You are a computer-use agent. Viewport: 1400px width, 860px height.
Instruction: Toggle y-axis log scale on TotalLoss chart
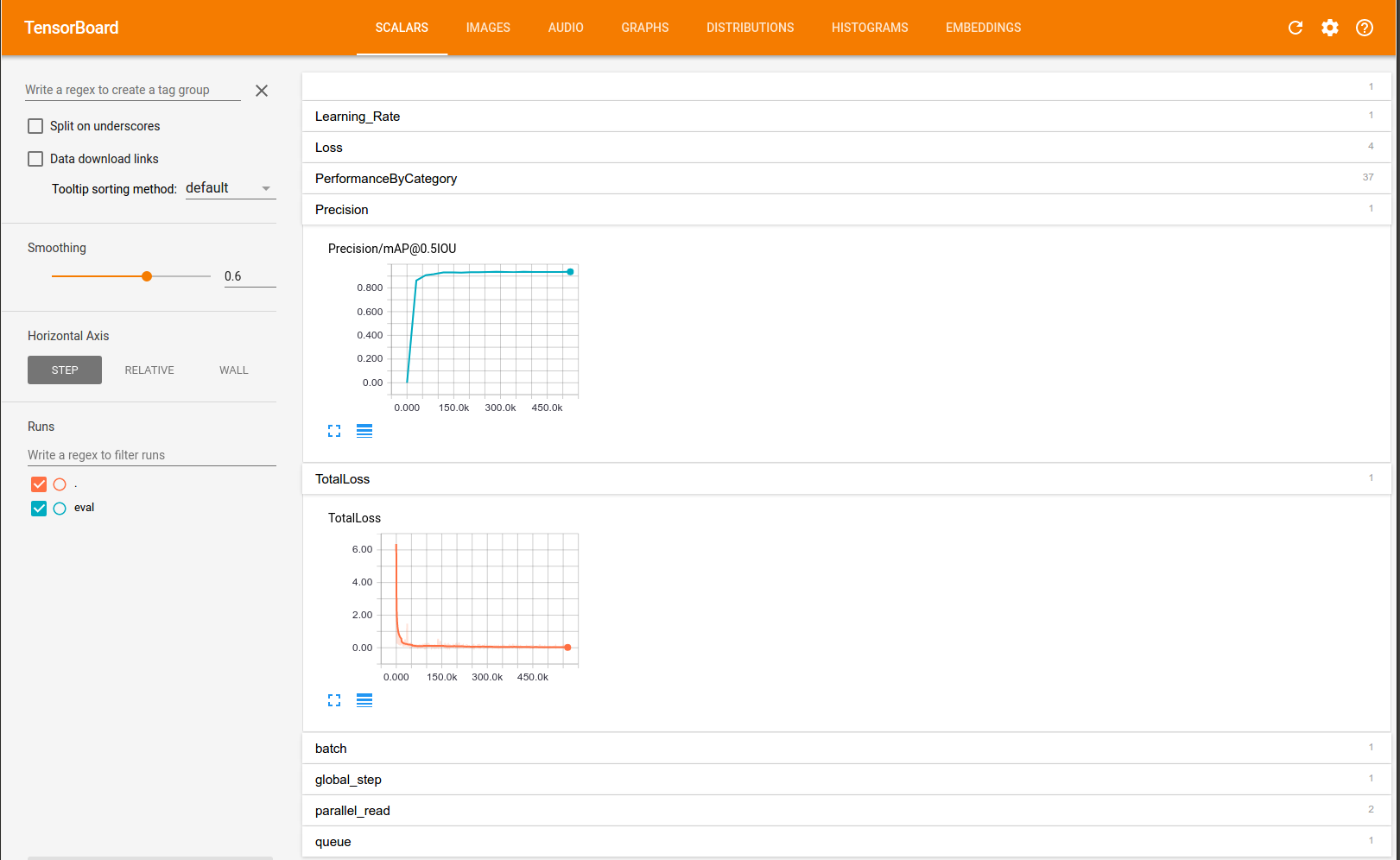pyautogui.click(x=364, y=700)
